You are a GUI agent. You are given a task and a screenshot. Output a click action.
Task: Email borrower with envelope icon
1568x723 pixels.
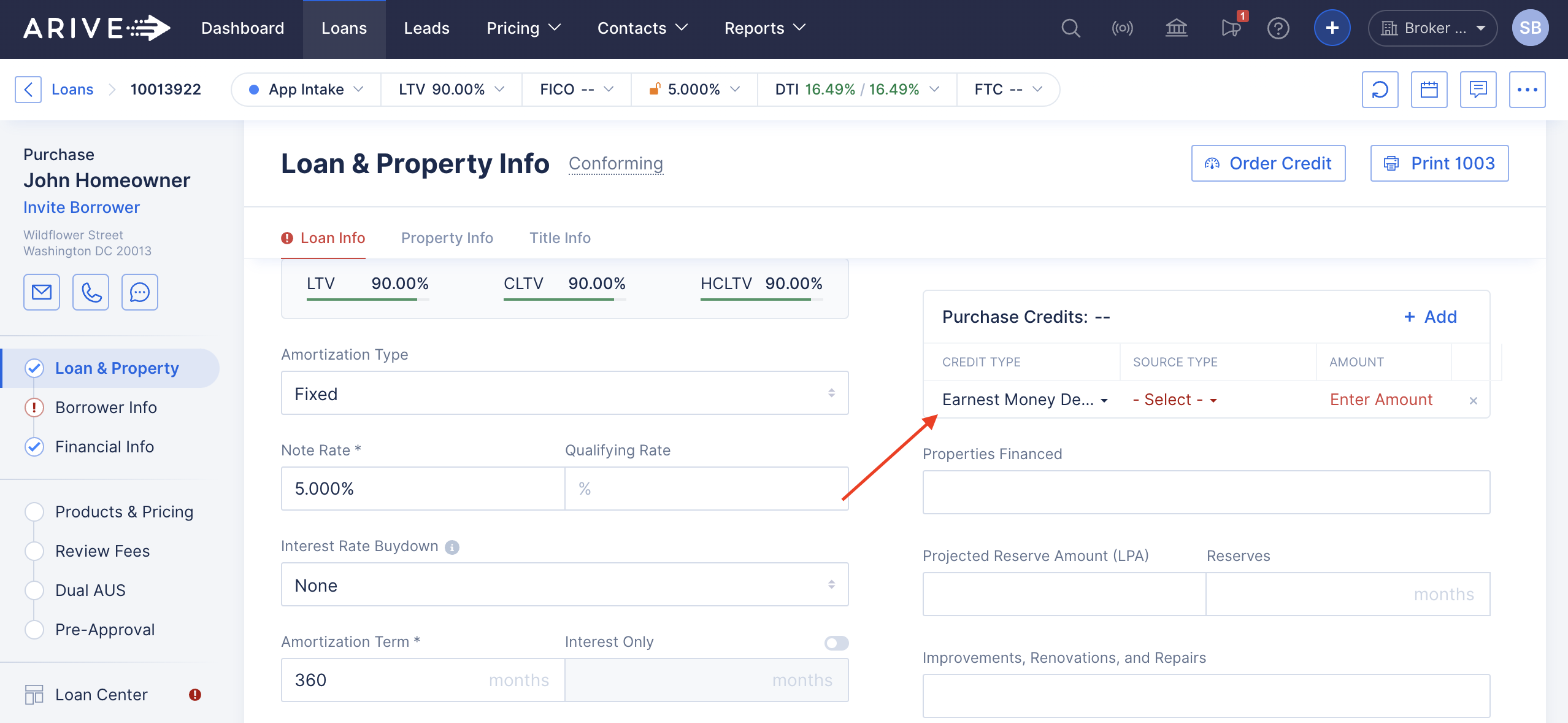pyautogui.click(x=42, y=292)
